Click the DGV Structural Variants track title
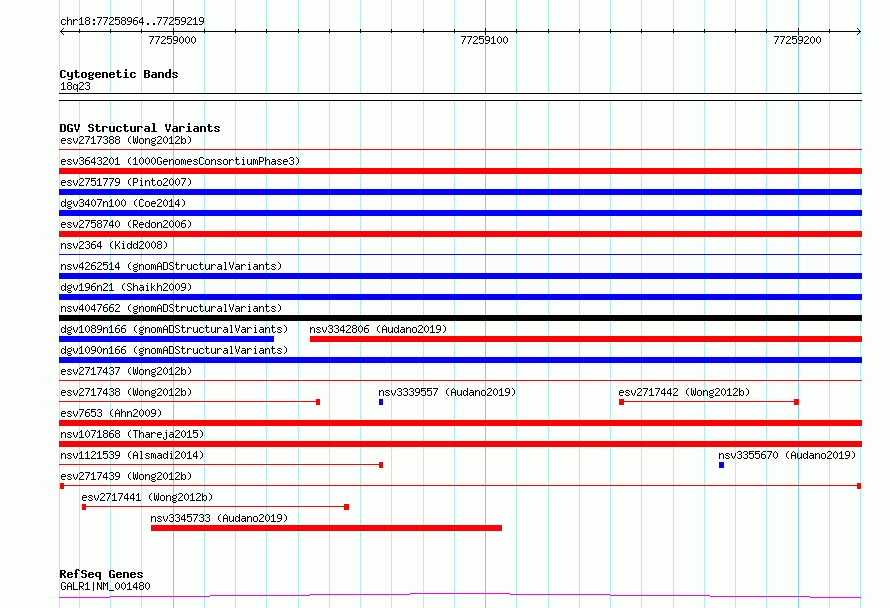Screen dimensions: 890x608 [x=140, y=128]
